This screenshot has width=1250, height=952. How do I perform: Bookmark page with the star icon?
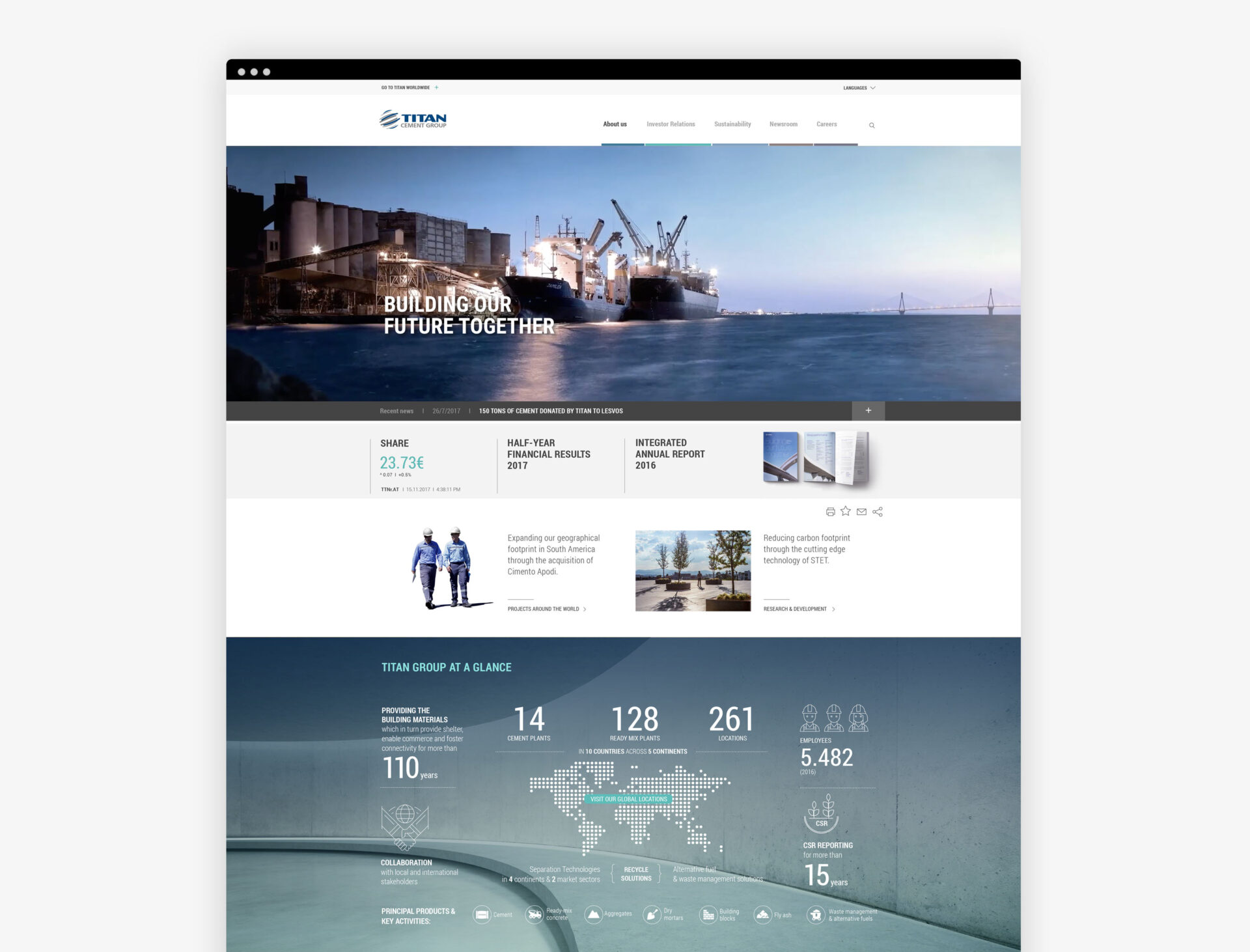coord(846,511)
